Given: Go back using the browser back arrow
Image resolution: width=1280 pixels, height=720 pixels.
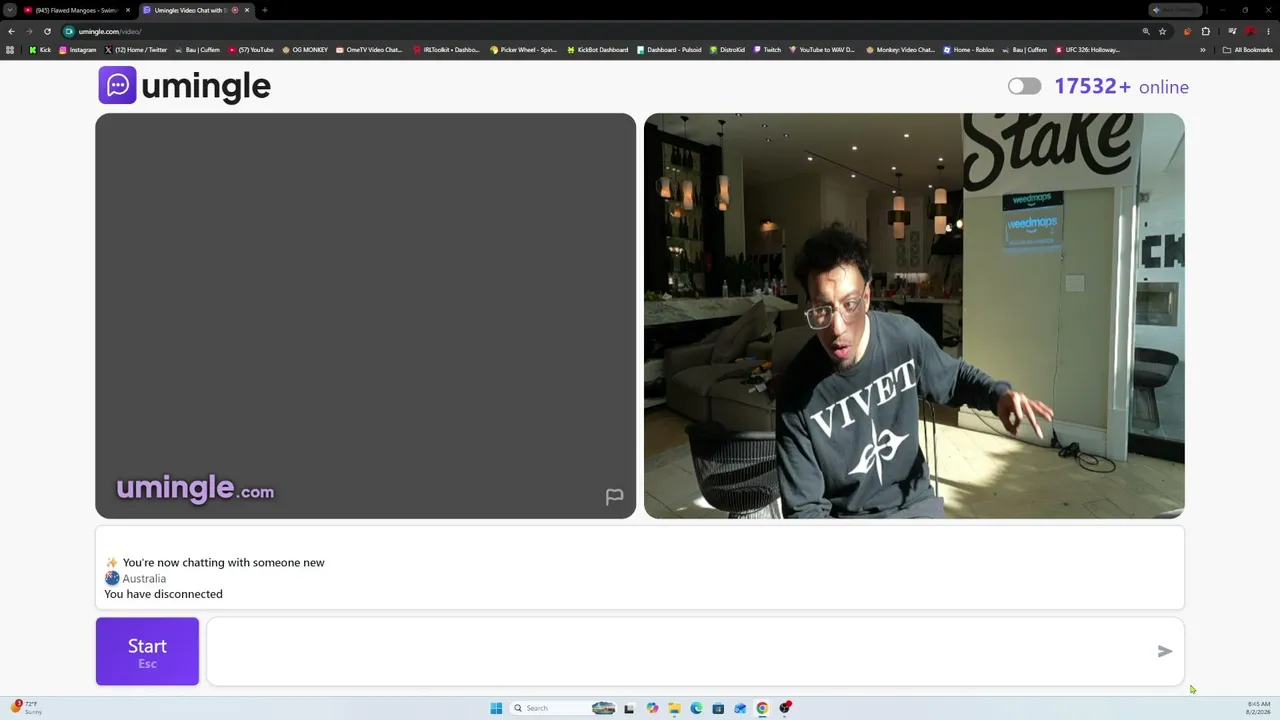Looking at the screenshot, I should pyautogui.click(x=11, y=31).
